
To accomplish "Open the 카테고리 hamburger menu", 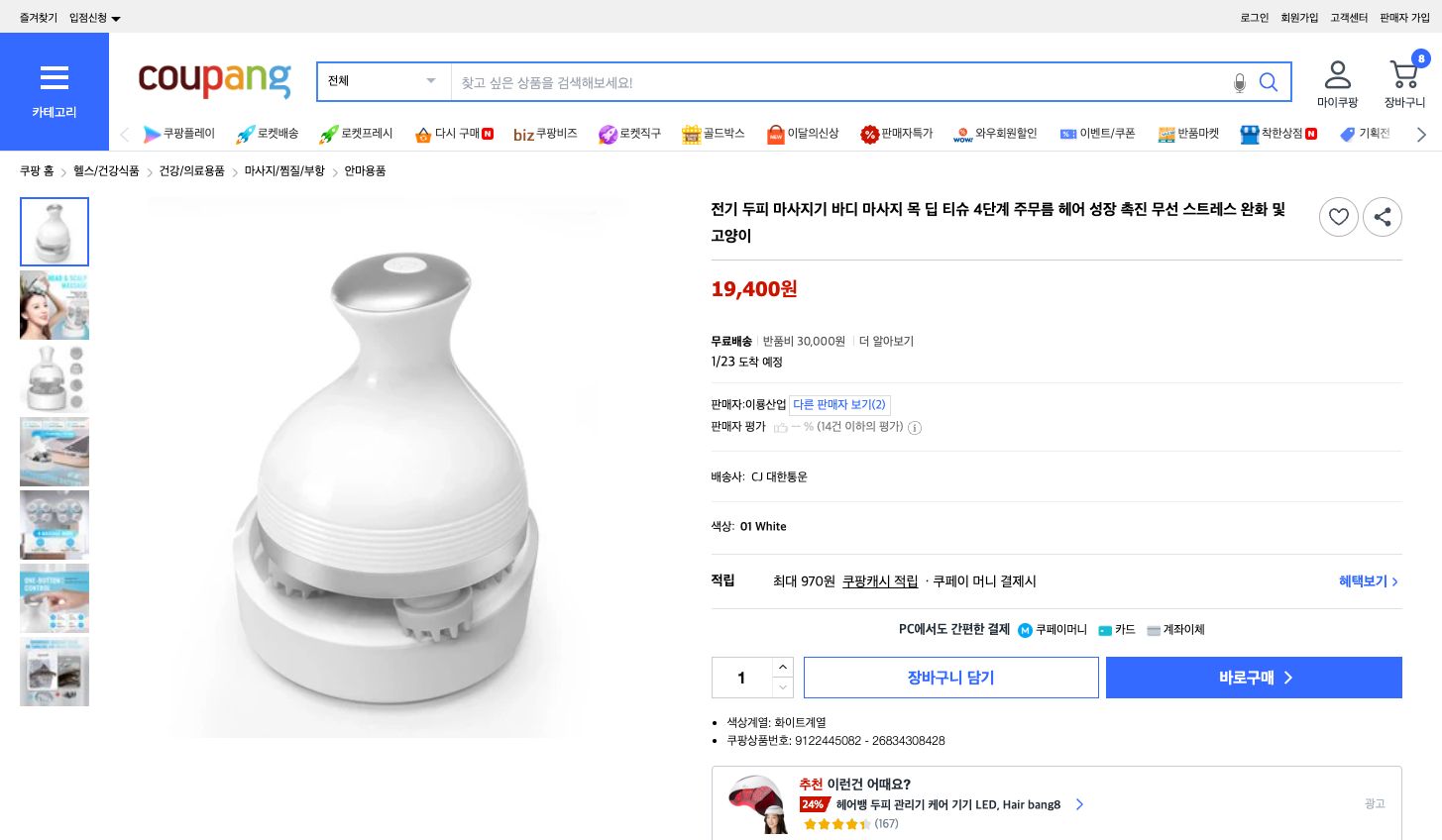I will [x=55, y=78].
